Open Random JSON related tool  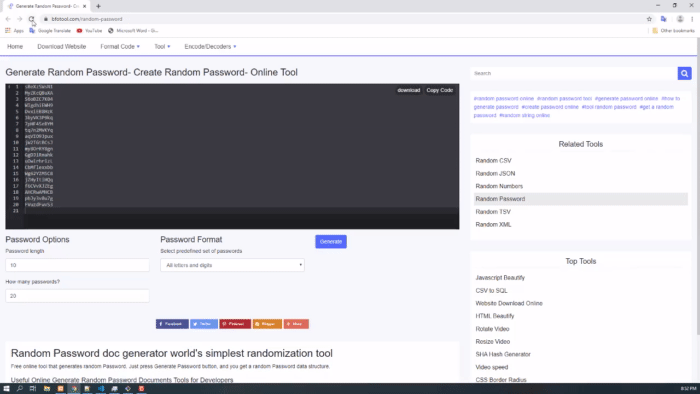tap(495, 174)
